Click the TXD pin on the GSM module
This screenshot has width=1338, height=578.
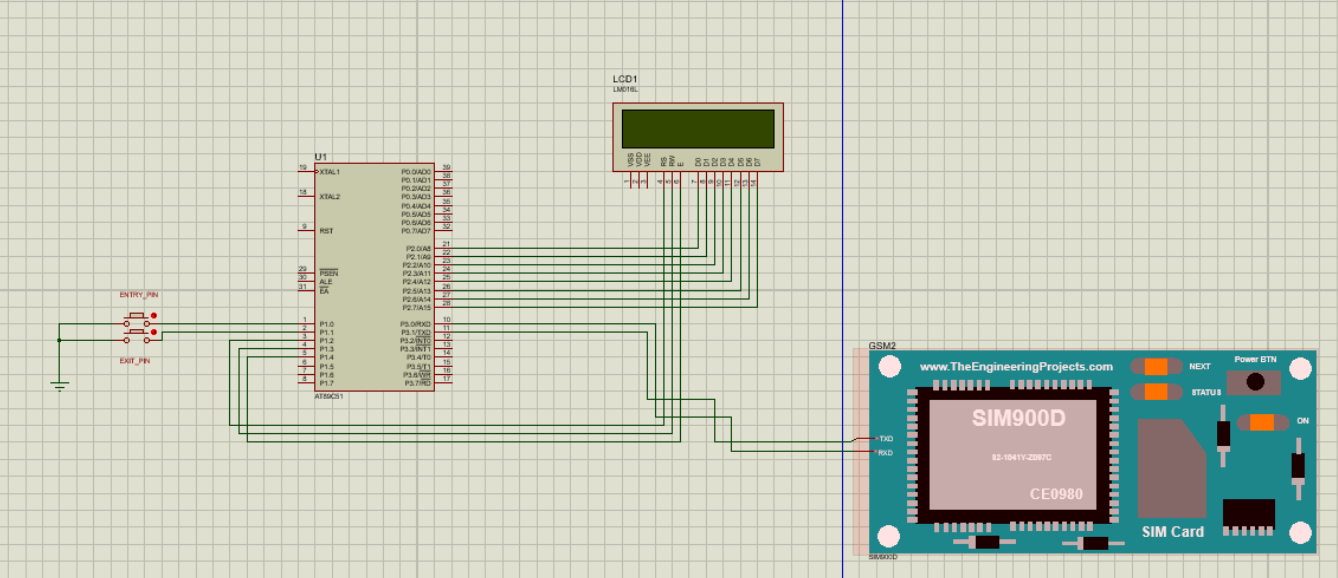pyautogui.click(x=884, y=439)
